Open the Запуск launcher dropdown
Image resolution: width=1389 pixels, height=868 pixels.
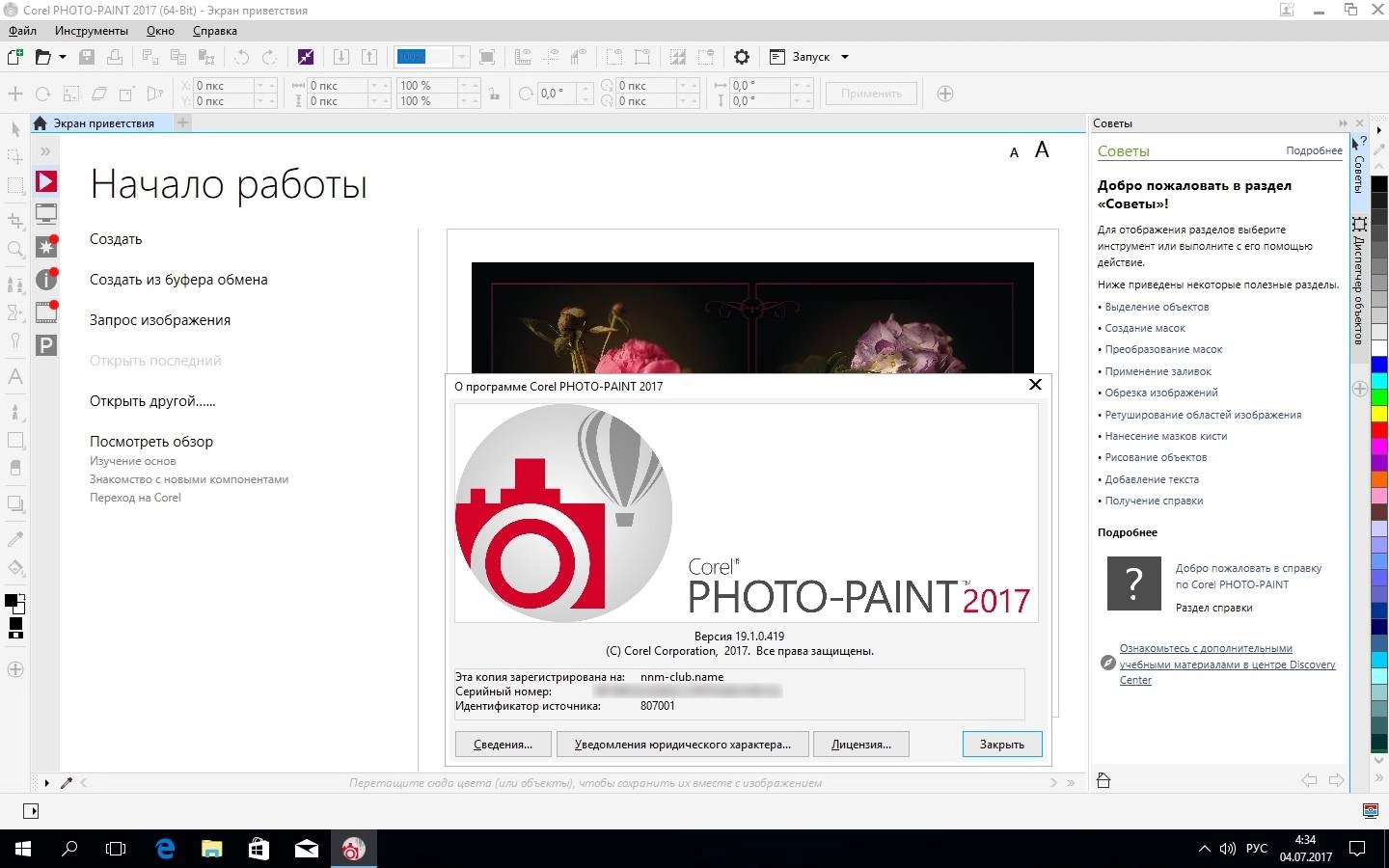point(845,57)
